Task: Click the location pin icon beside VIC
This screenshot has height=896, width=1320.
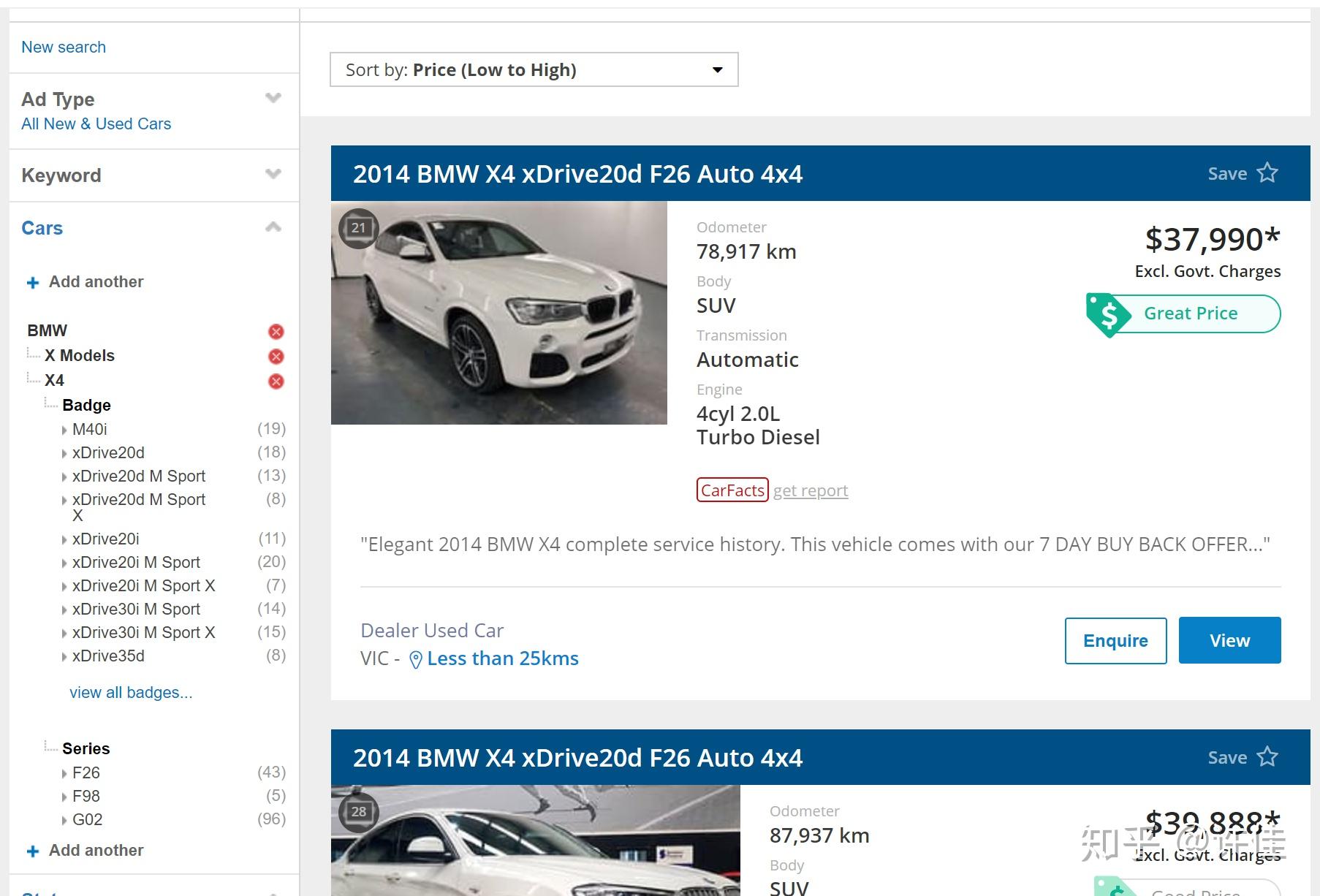Action: coord(415,660)
